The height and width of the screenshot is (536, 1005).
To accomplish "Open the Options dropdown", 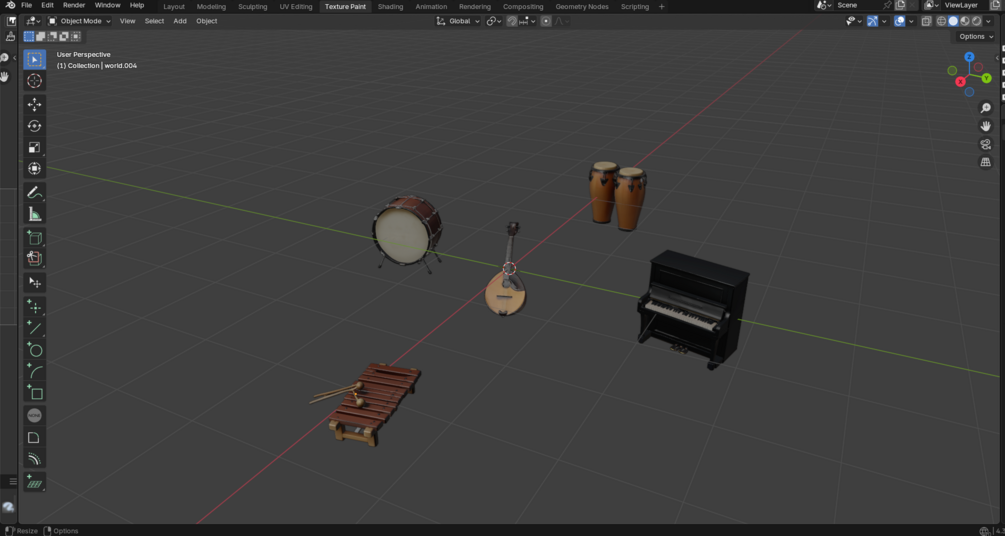I will click(x=976, y=37).
